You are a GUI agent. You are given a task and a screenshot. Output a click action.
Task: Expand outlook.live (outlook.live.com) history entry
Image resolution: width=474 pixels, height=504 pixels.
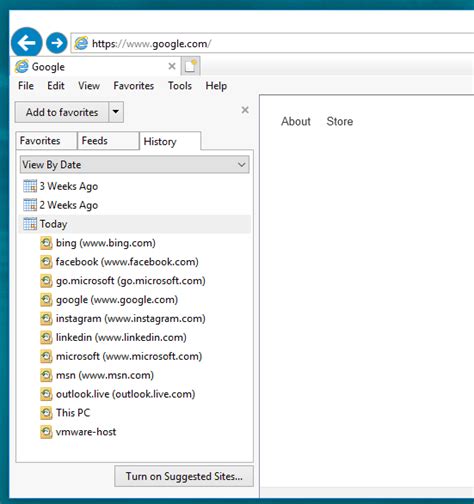[125, 394]
